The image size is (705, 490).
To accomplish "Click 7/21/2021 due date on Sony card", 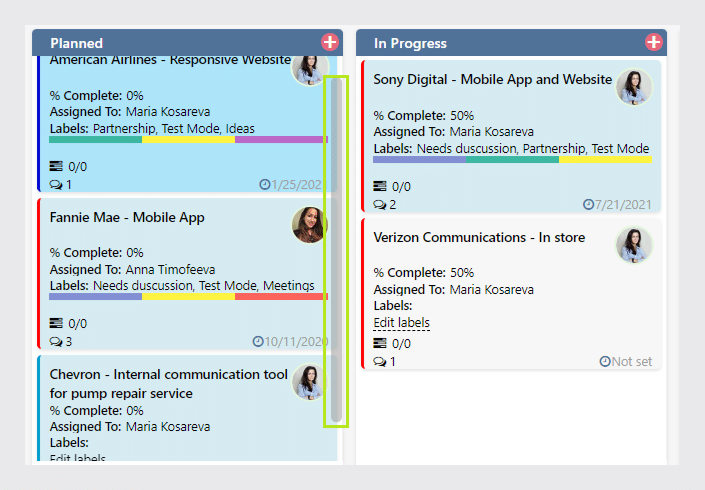I will click(623, 205).
